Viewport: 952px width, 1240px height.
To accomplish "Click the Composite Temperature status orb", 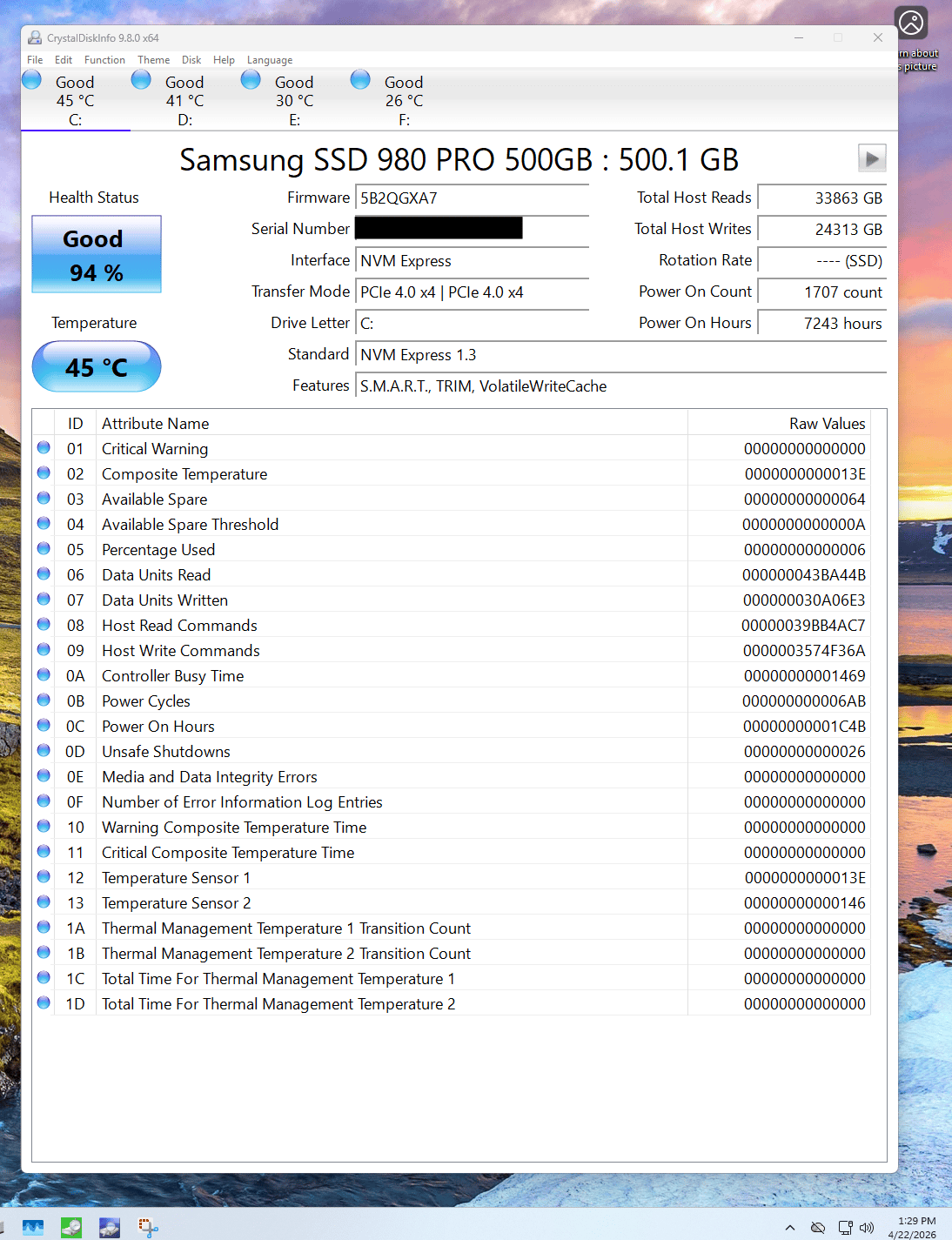I will click(44, 473).
